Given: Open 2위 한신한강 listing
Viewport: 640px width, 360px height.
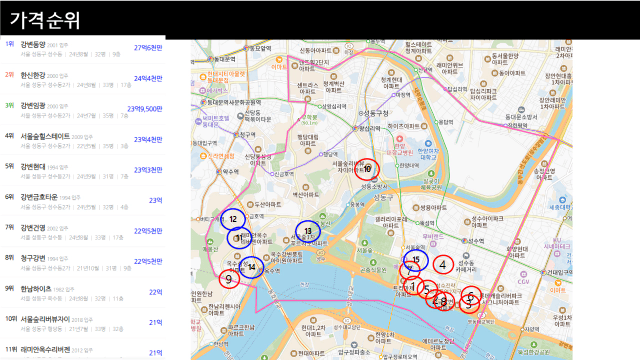Looking at the screenshot, I should click(x=83, y=79).
